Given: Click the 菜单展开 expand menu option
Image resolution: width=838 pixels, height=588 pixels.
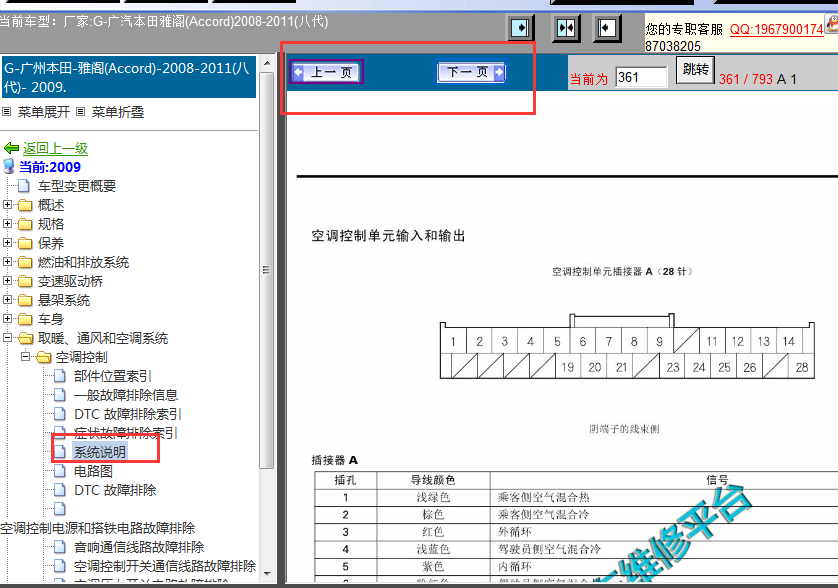Looking at the screenshot, I should point(44,112).
